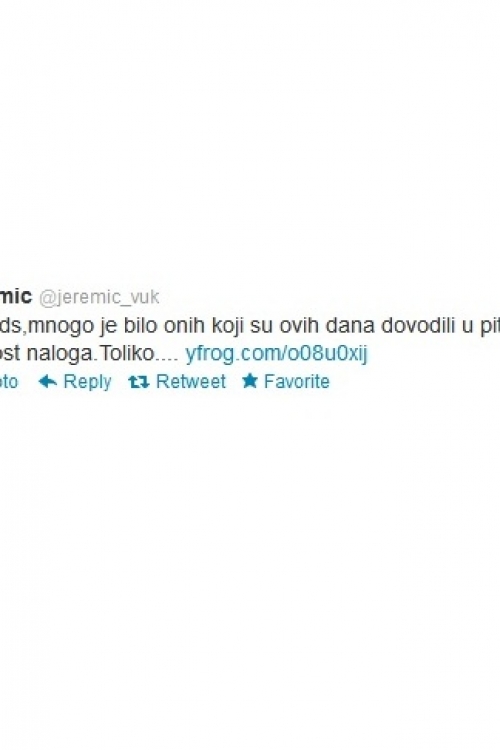Click the partial word "ds," starting the tweet
500x750 pixels.
(x=14, y=326)
